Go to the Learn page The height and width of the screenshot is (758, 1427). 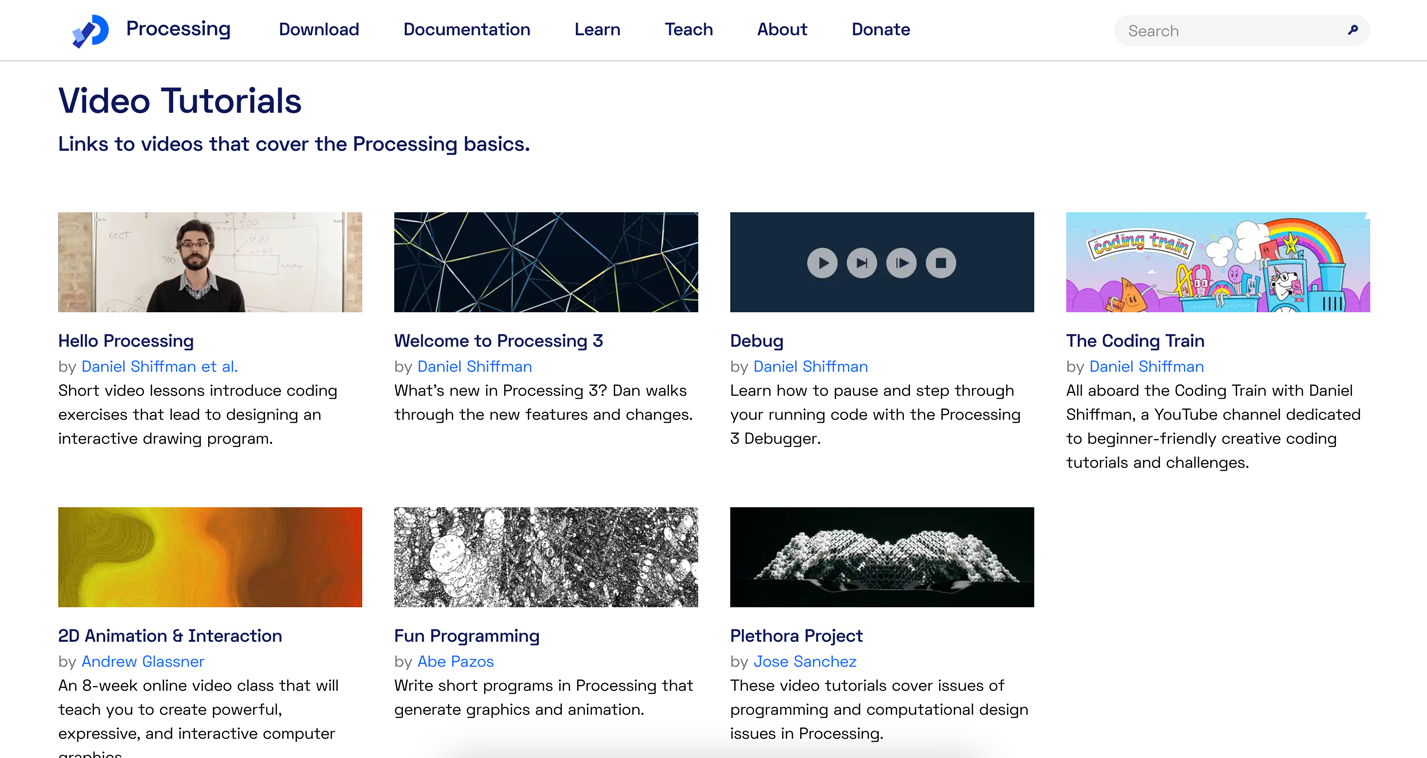click(597, 30)
